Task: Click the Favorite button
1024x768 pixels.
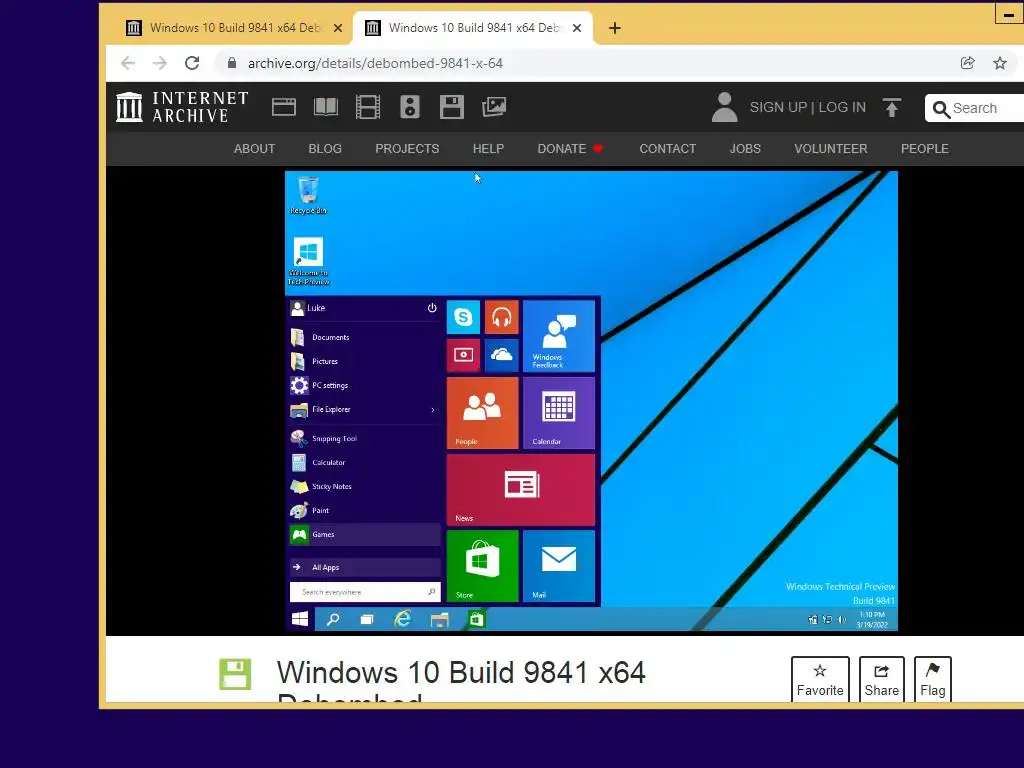Action: [x=820, y=679]
